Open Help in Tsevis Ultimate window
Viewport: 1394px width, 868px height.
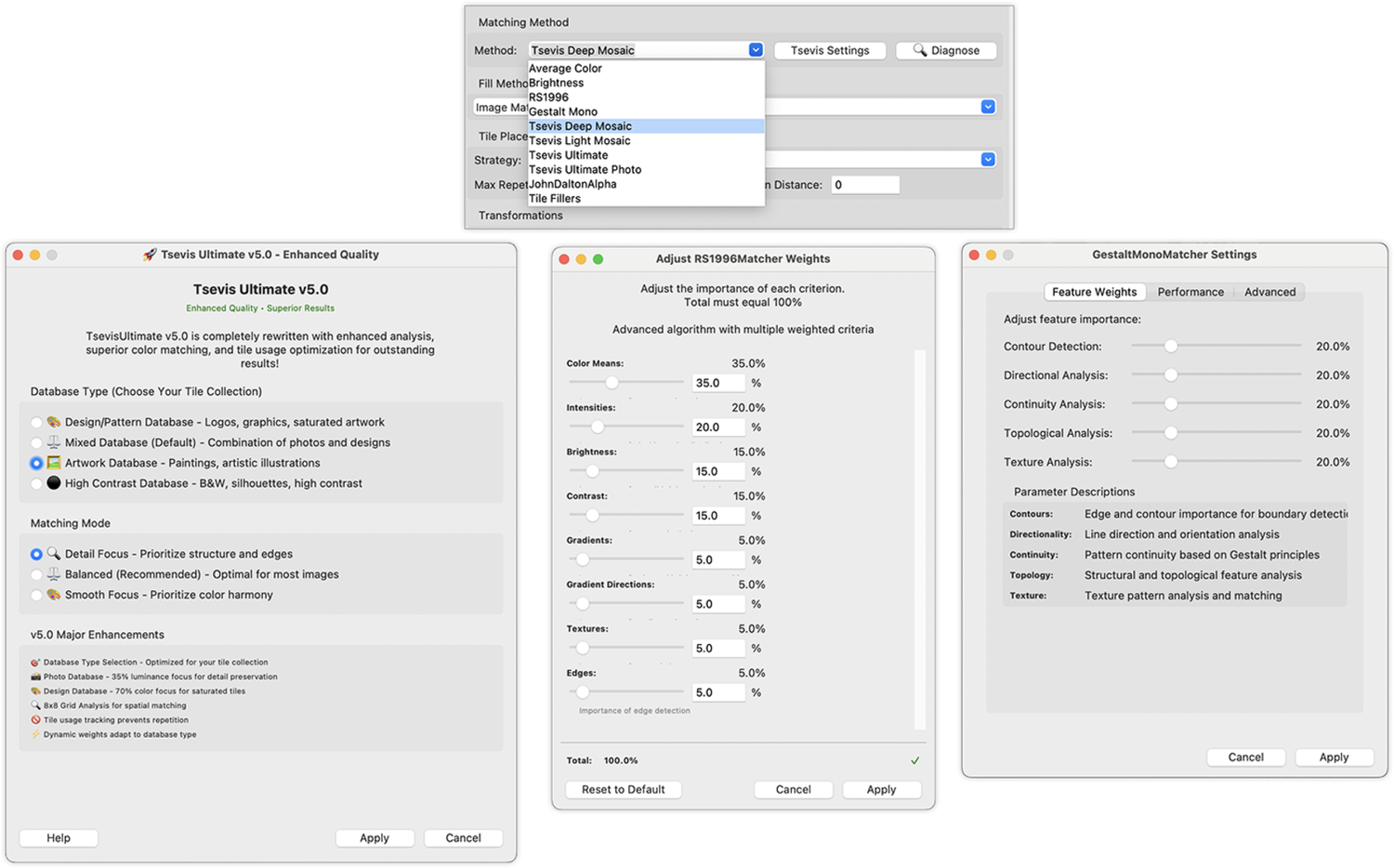(x=59, y=838)
